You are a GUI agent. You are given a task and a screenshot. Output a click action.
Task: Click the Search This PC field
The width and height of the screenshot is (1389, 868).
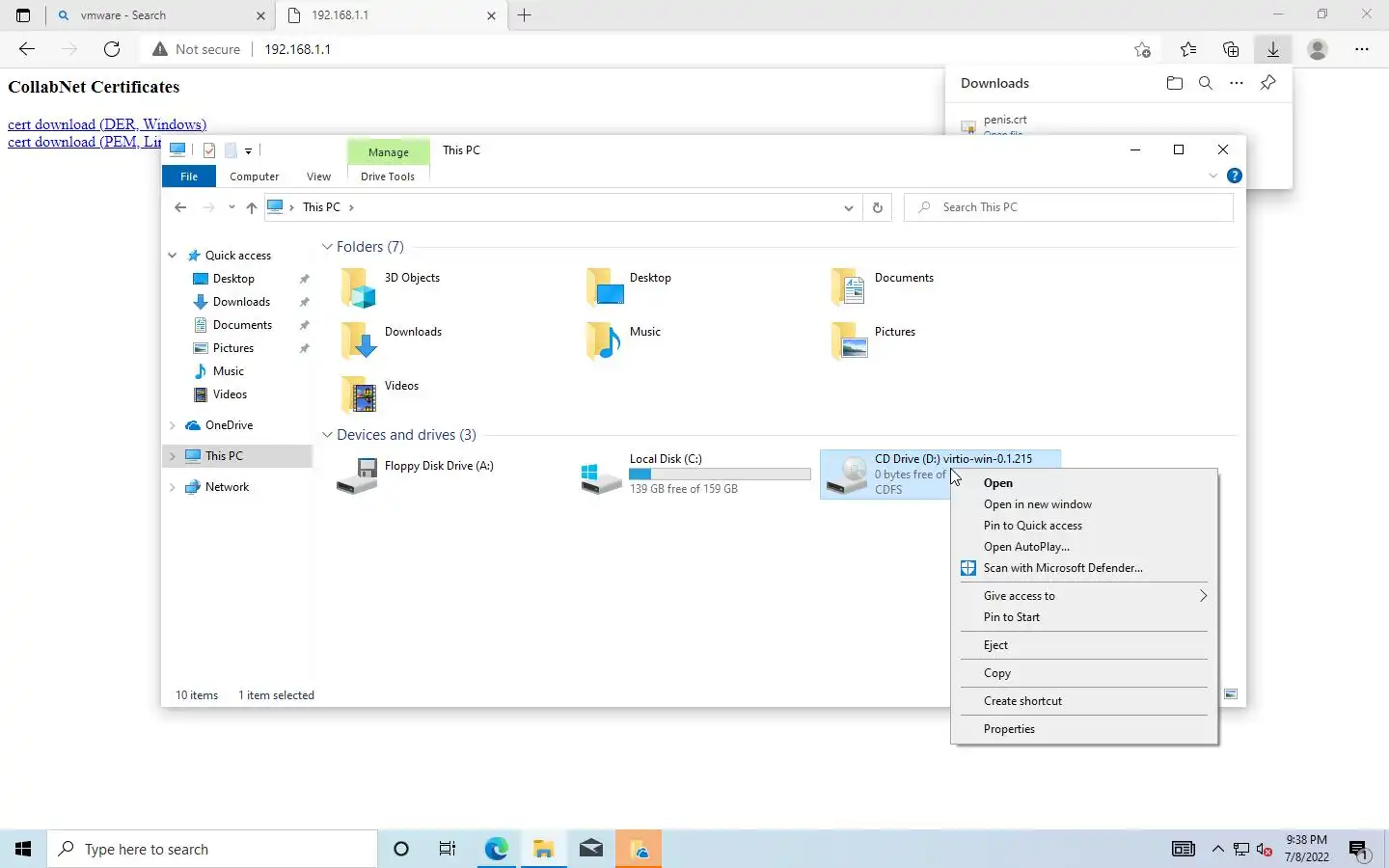click(1068, 207)
